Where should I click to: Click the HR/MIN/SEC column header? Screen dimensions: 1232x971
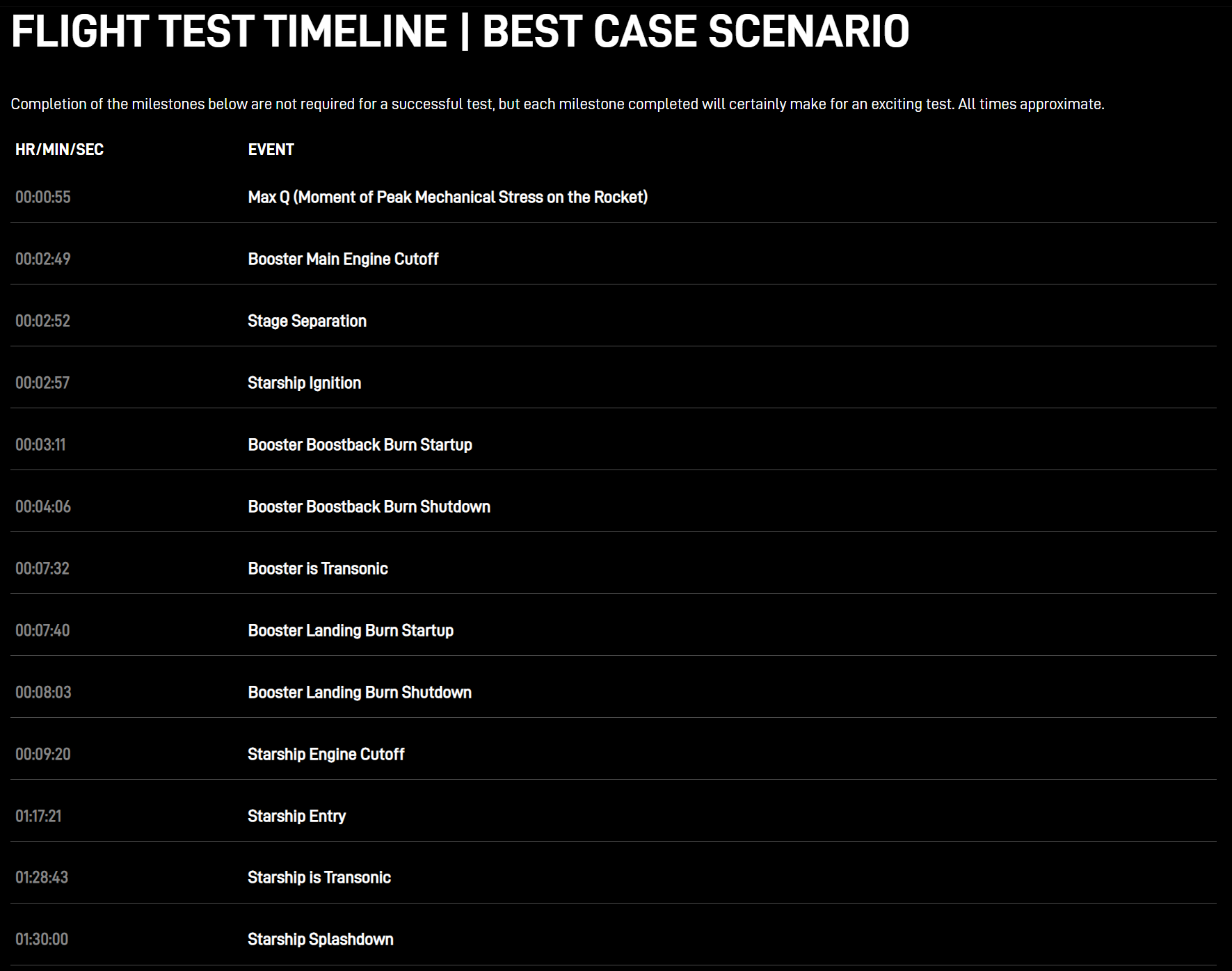click(x=59, y=150)
